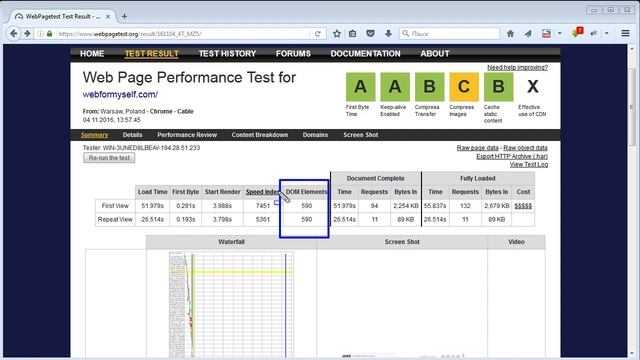
Task: Switch to Performance Review tab
Action: coord(187,135)
